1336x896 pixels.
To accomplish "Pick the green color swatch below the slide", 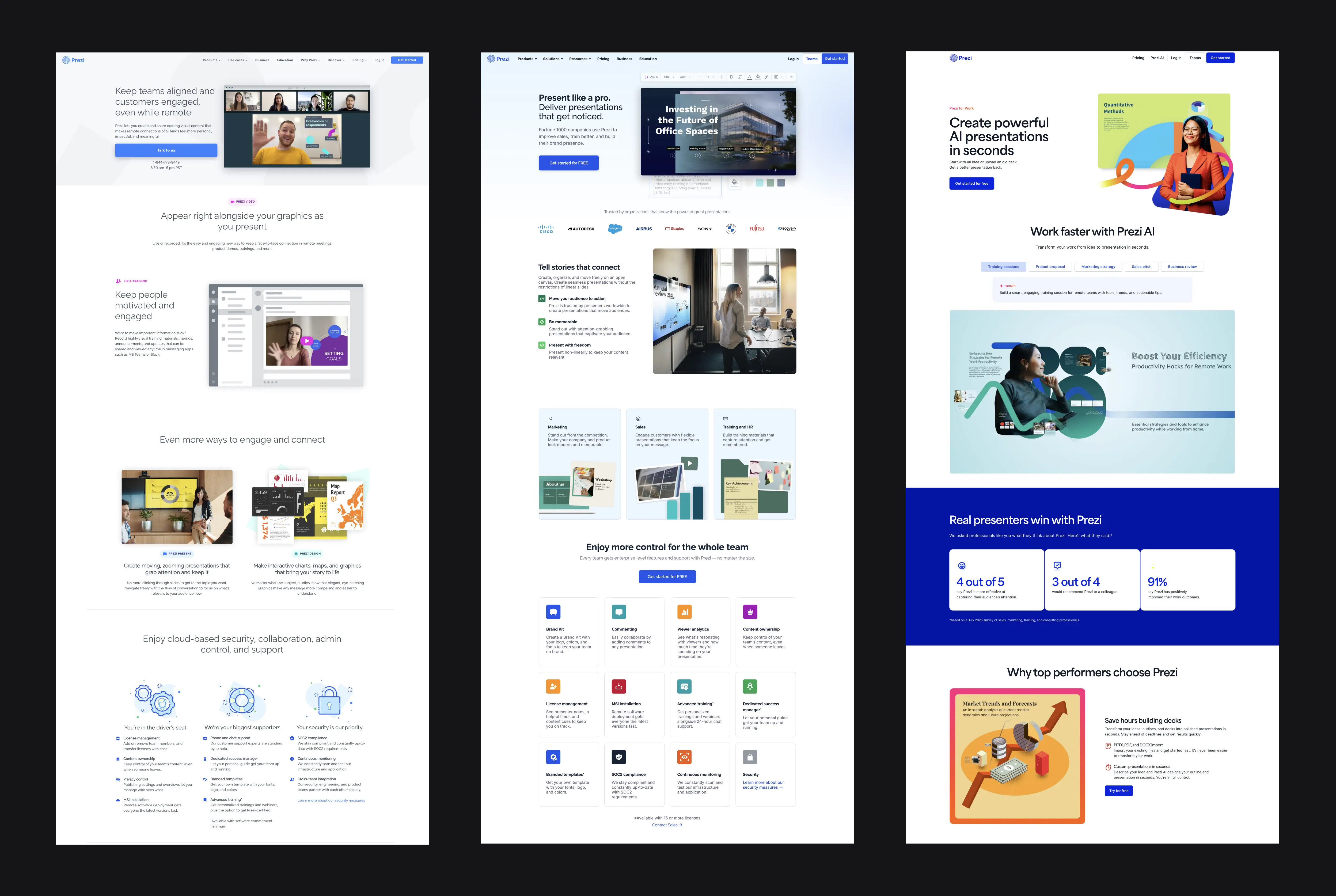I will [770, 183].
